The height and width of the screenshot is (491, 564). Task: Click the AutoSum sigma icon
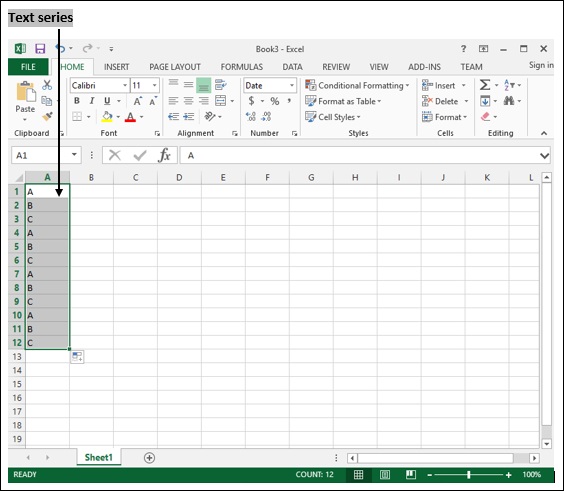tap(485, 85)
